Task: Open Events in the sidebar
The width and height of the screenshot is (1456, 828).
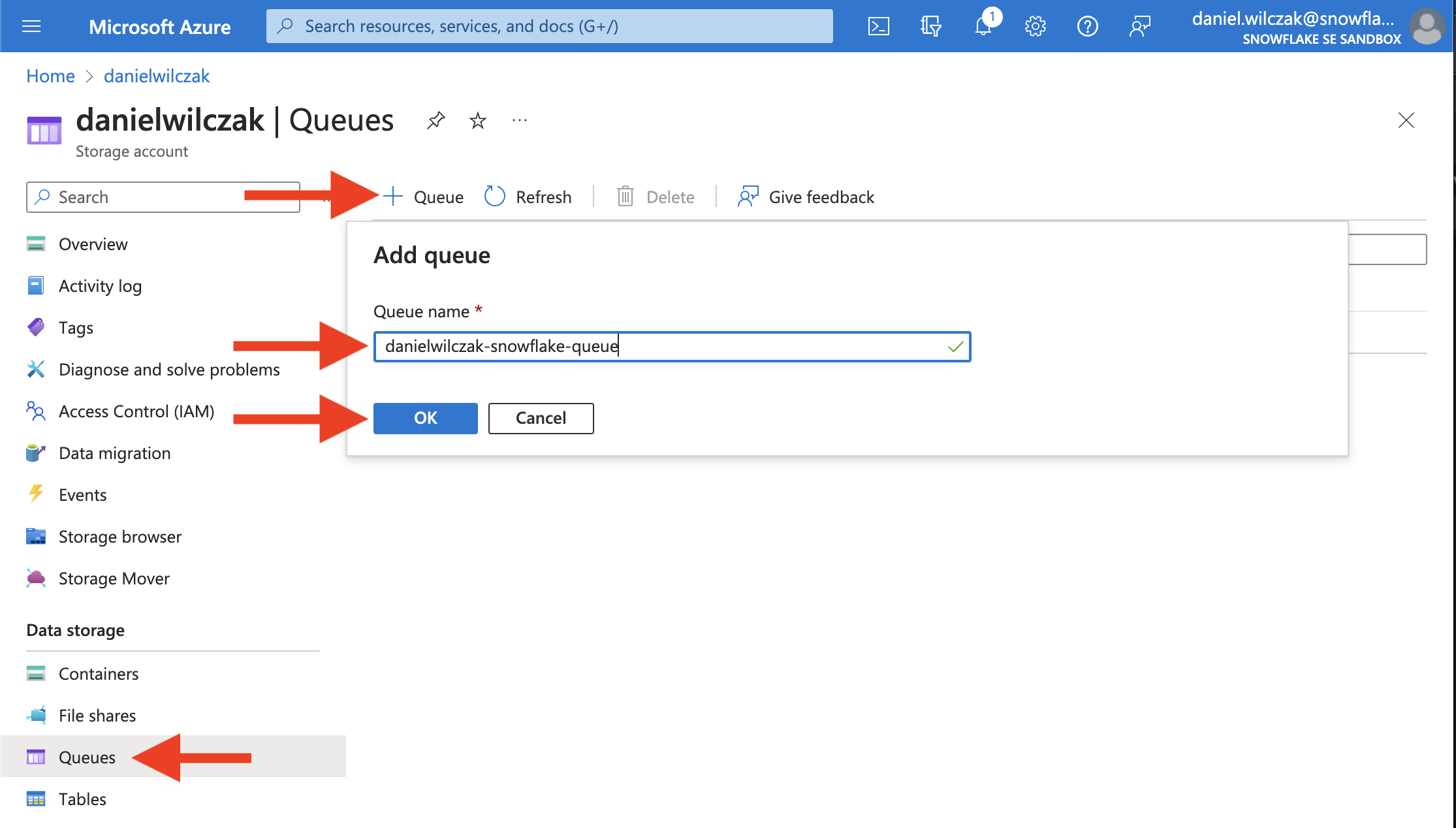Action: pos(82,495)
